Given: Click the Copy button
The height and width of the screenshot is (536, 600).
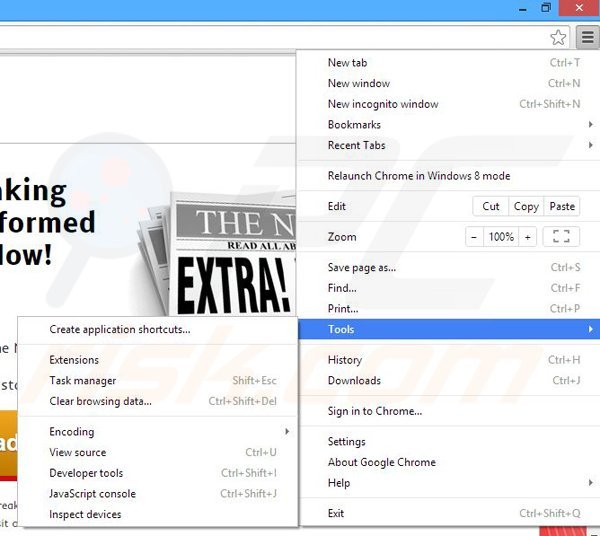Looking at the screenshot, I should [526, 206].
